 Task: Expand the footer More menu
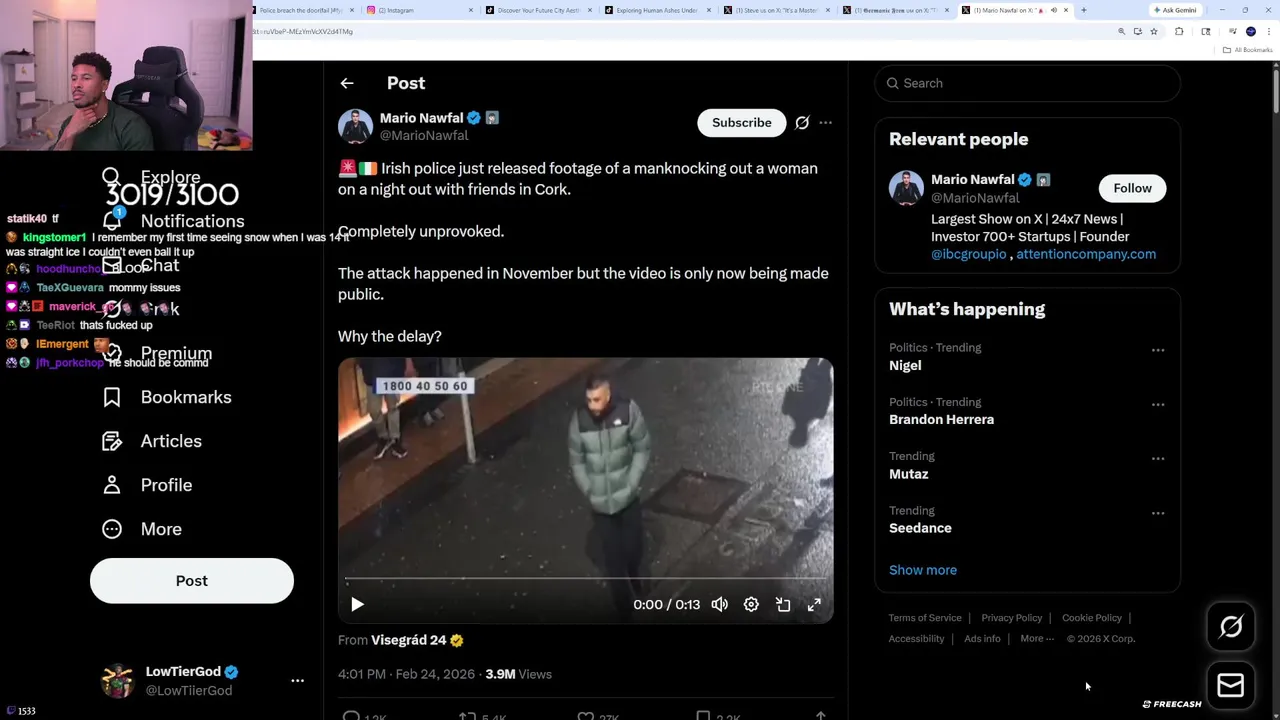(1037, 639)
